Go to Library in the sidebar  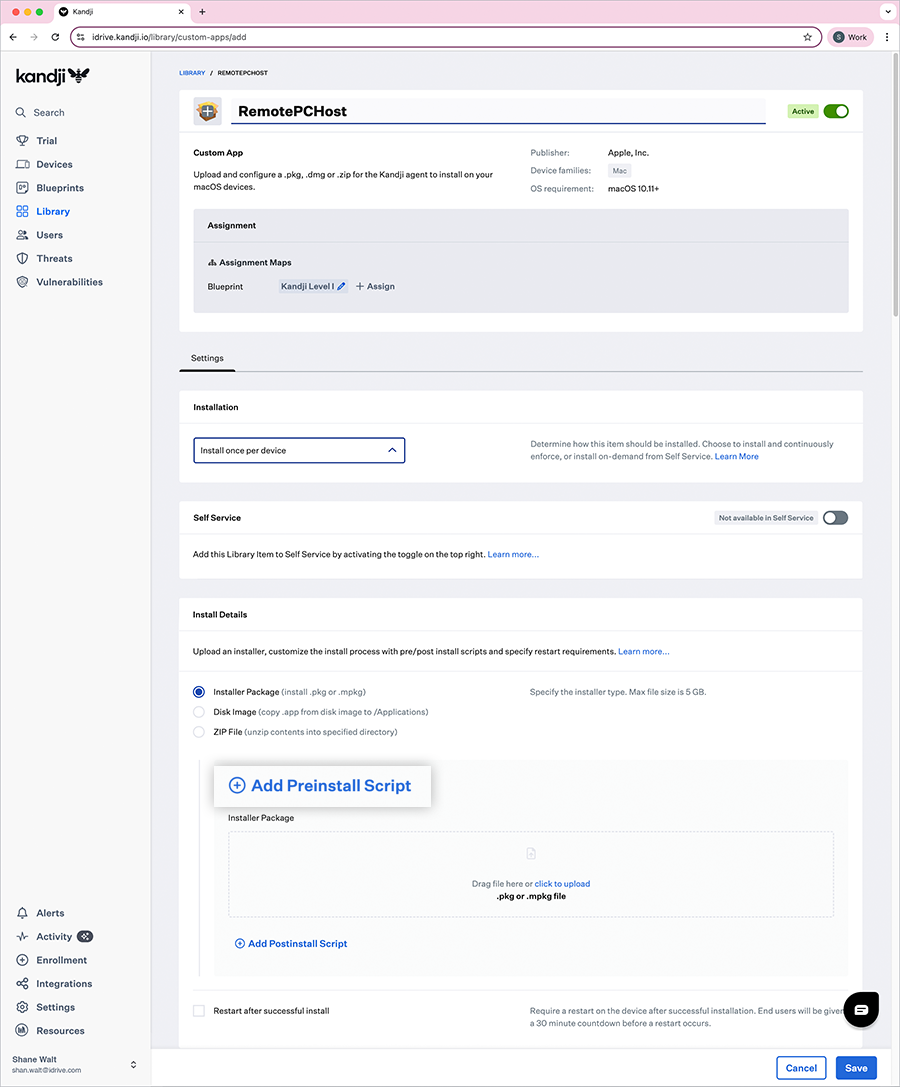pos(53,212)
